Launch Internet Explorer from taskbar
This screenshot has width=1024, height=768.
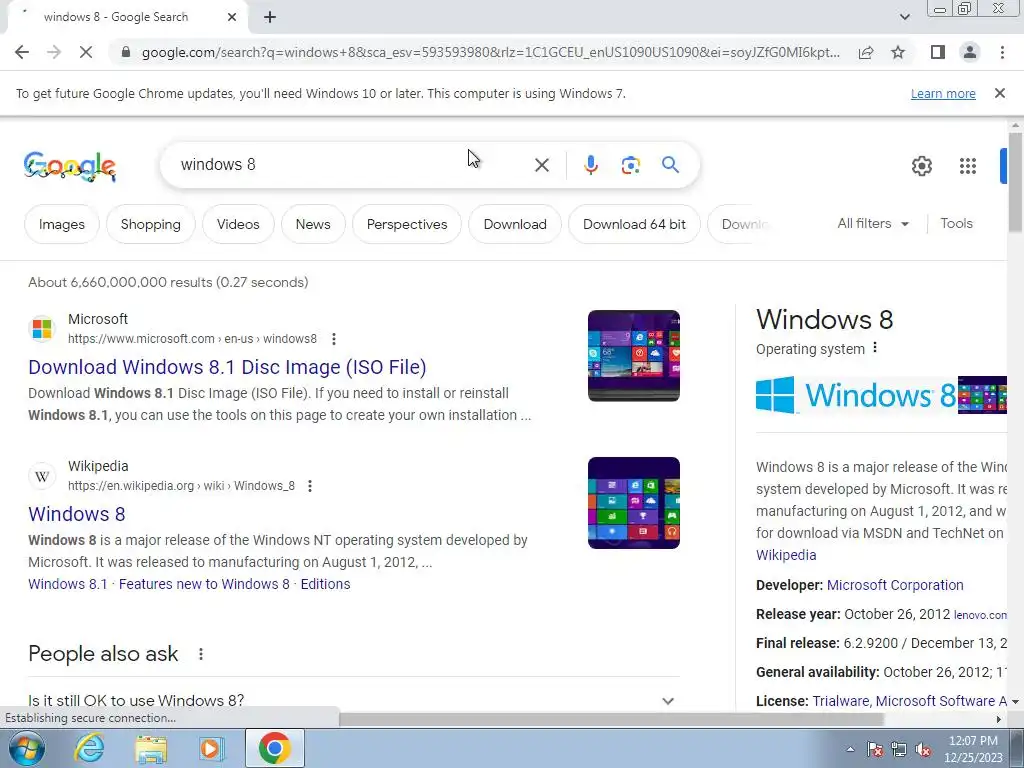click(89, 748)
